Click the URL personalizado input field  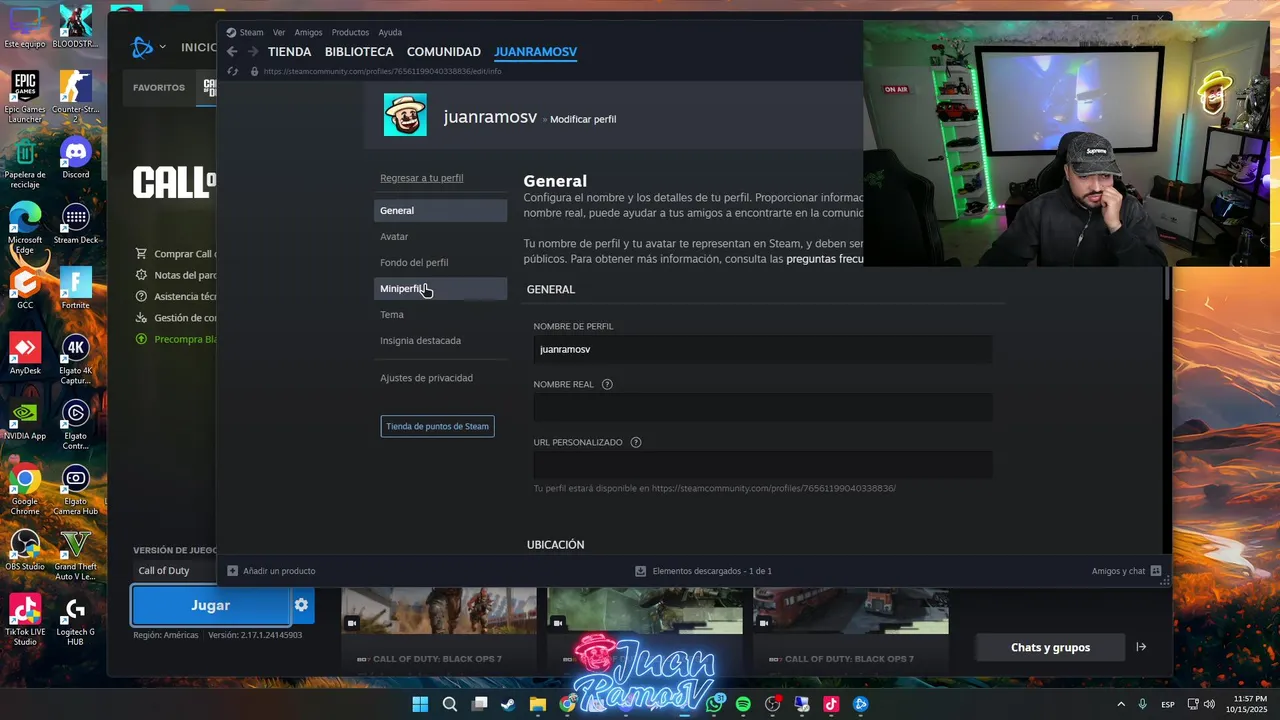click(762, 465)
